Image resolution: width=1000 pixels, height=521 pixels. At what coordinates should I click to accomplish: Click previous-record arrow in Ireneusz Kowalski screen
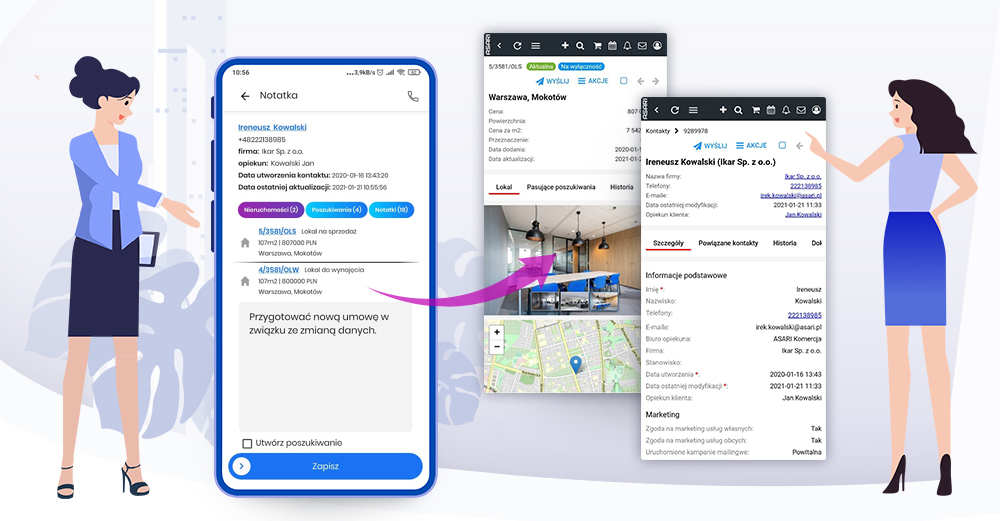[799, 145]
